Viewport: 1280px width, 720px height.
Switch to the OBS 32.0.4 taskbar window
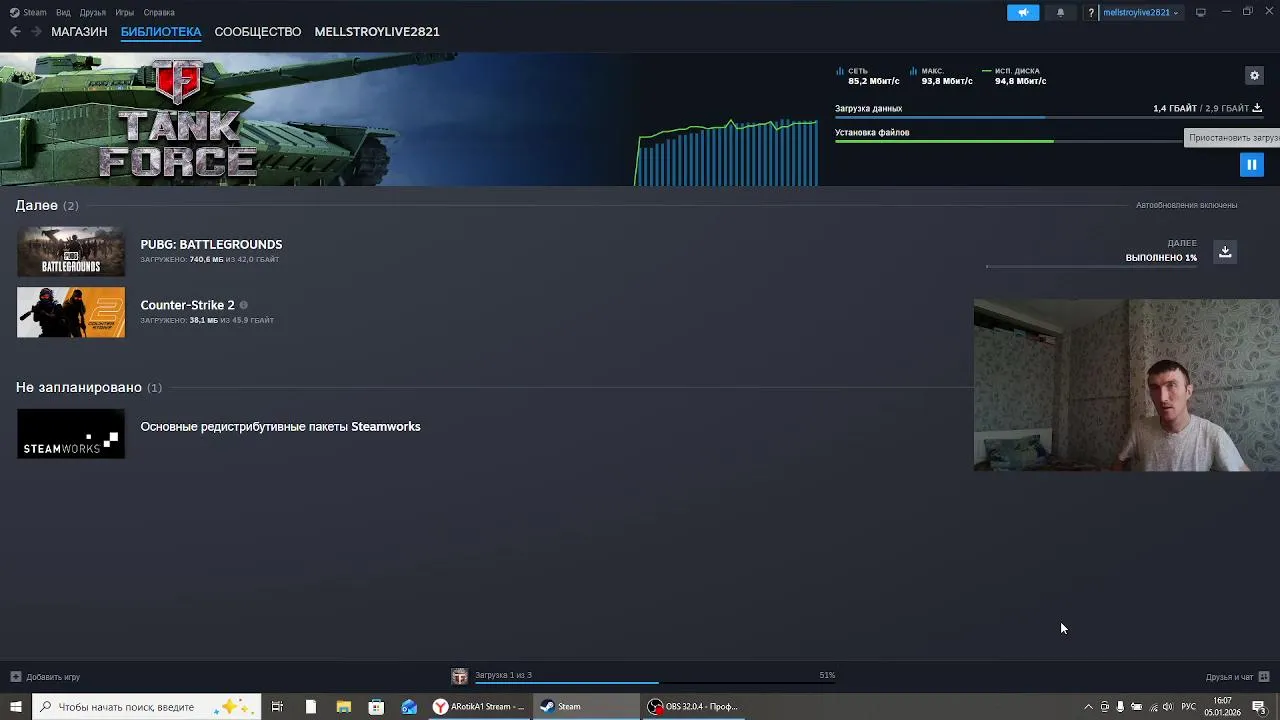(692, 707)
